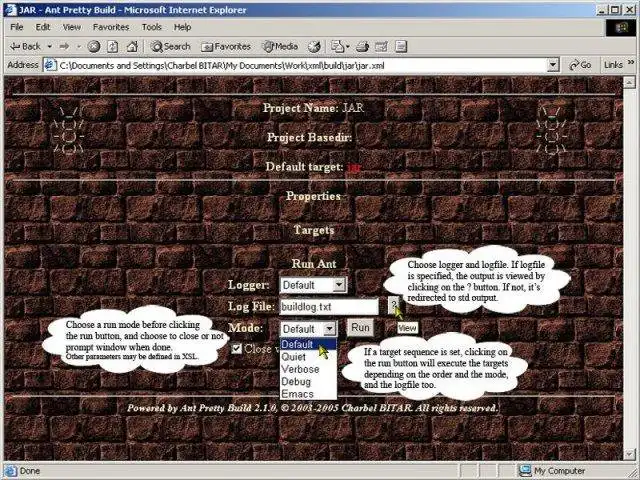
Task: Click the Discuss toolbar icon
Action: (401, 47)
